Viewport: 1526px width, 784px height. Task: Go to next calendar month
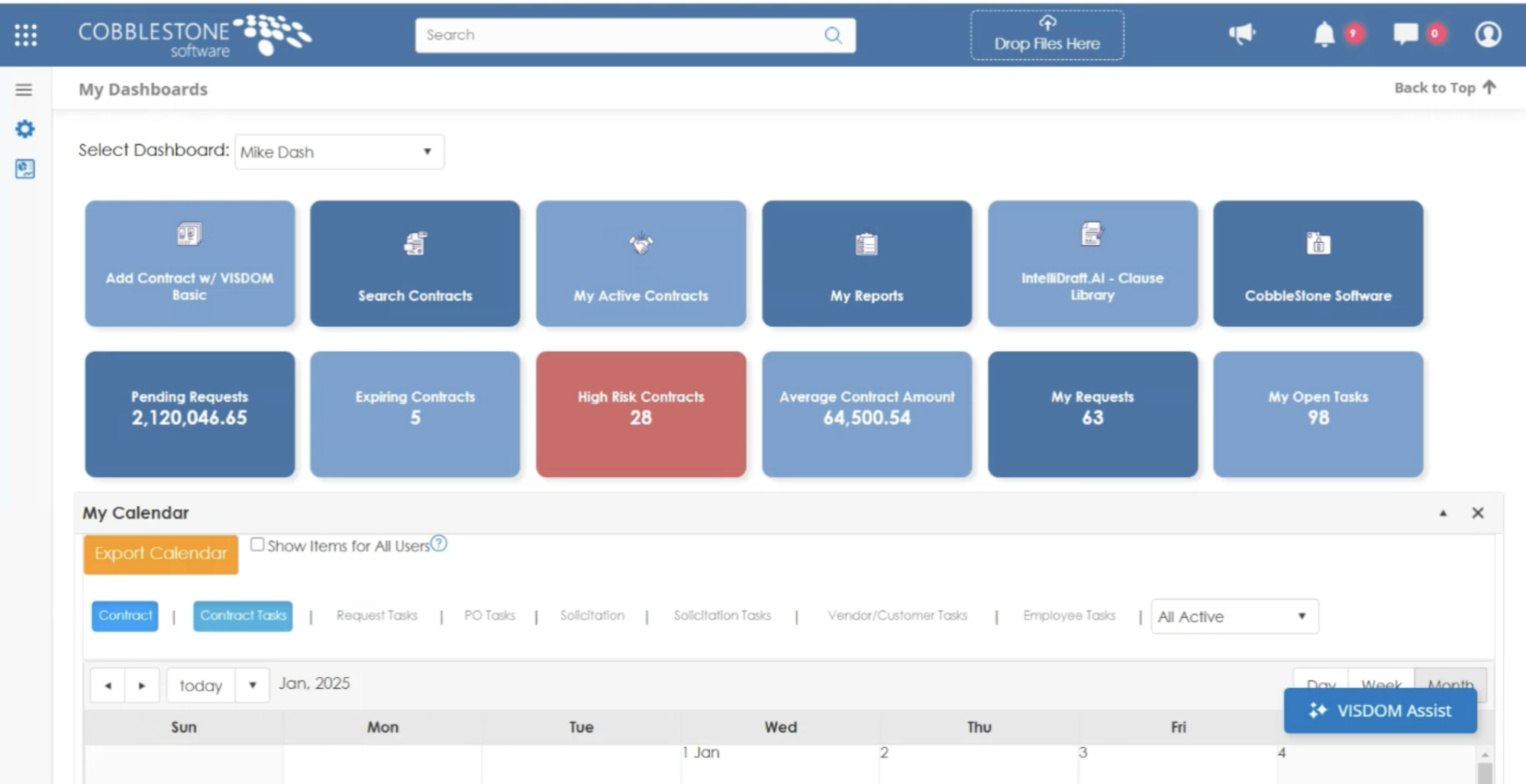click(x=142, y=686)
